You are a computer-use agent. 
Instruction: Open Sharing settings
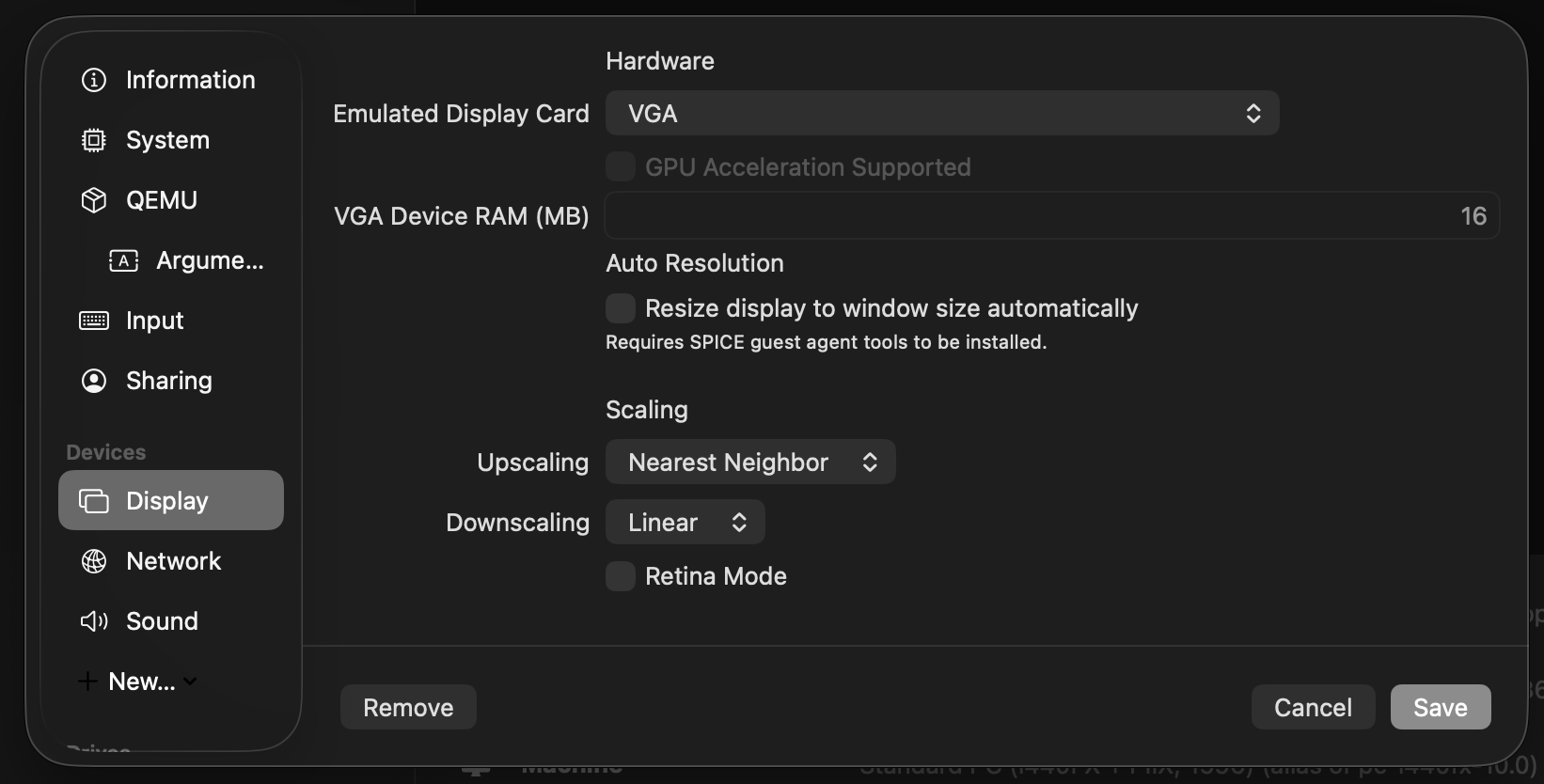[x=171, y=381]
